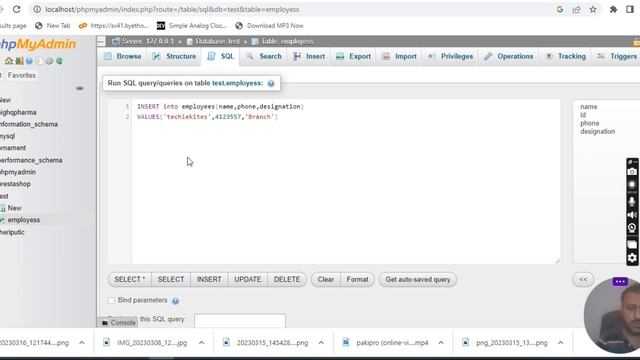The width and height of the screenshot is (640, 360).
Task: Click the share page icon in address bar
Action: coord(576,9)
